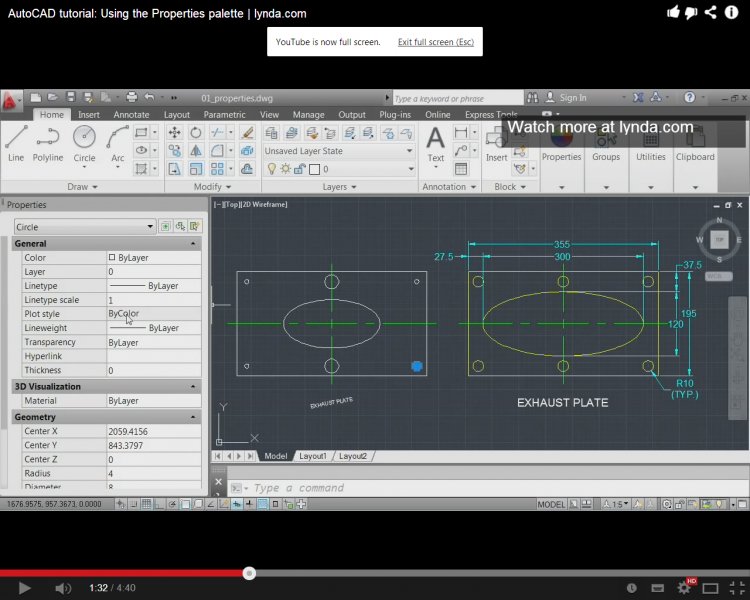The width and height of the screenshot is (750, 600).
Task: Select the Line drawing tool
Action: click(x=16, y=142)
